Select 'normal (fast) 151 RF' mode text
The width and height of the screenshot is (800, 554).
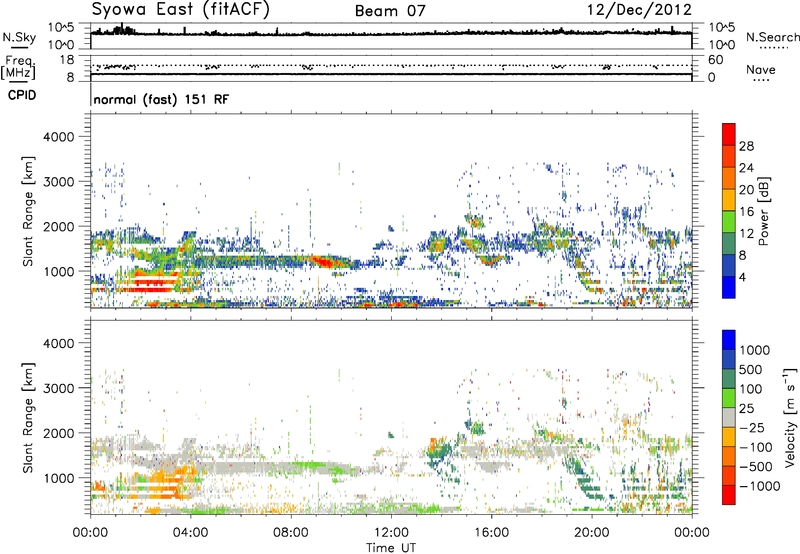(x=161, y=99)
